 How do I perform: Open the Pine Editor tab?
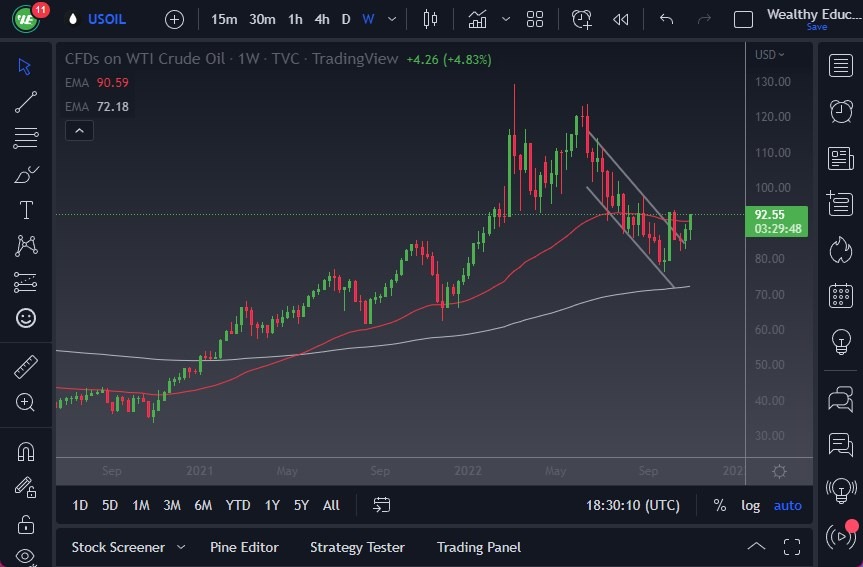click(x=244, y=547)
